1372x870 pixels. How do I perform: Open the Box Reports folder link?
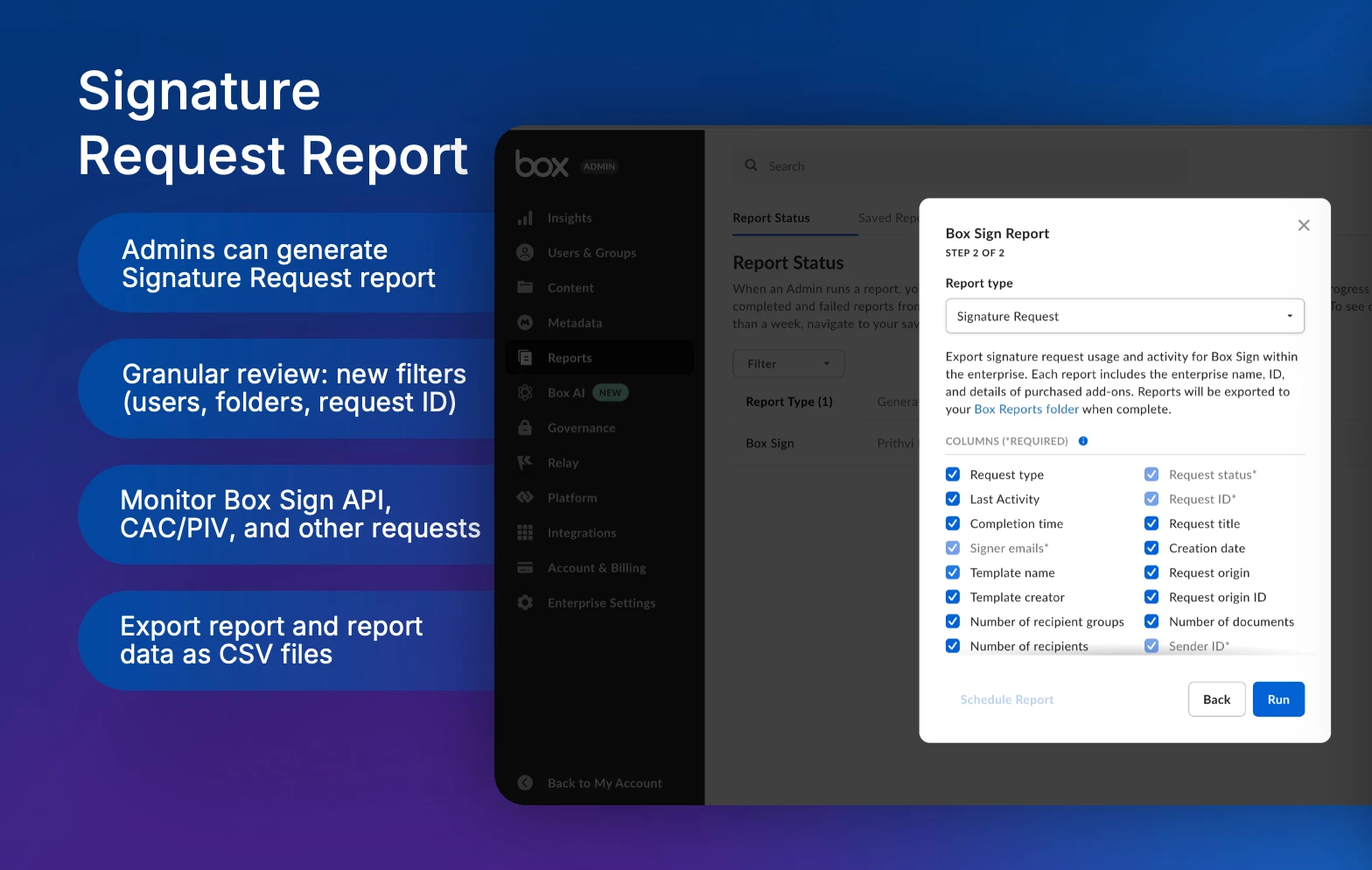tap(1026, 409)
